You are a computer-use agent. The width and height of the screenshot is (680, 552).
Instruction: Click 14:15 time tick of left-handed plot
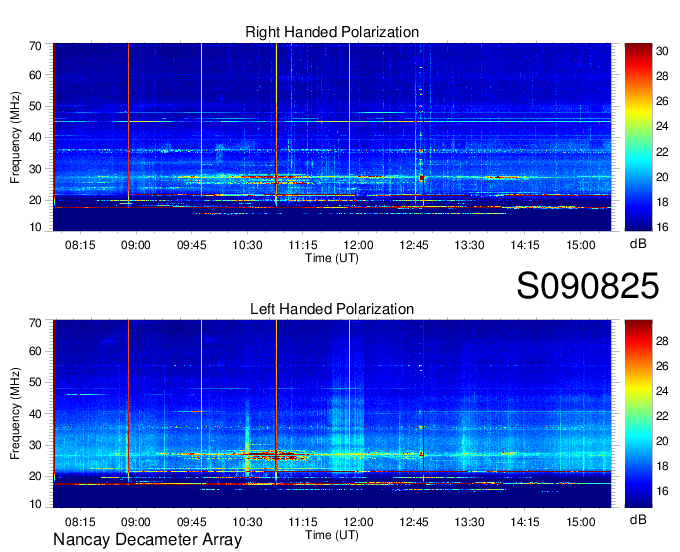coord(525,522)
